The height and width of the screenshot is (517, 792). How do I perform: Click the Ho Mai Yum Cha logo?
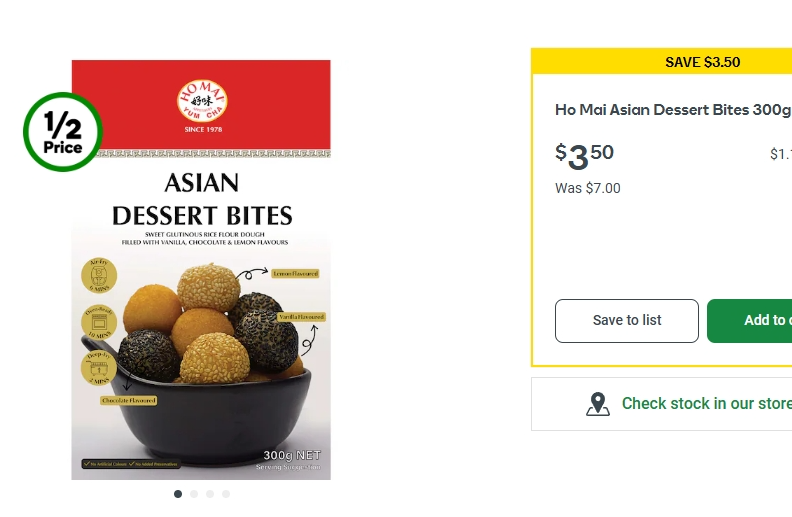(202, 101)
